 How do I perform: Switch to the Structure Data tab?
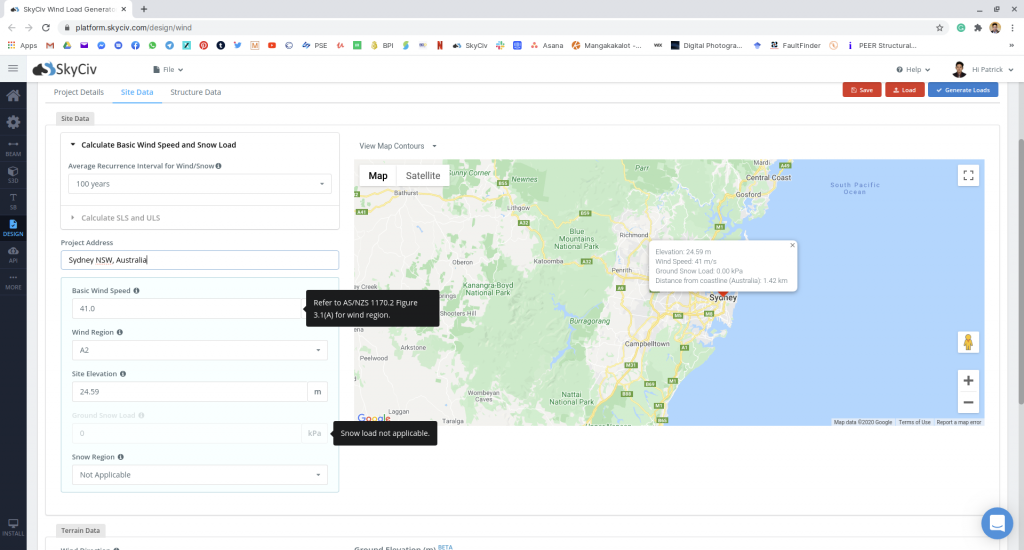195,92
